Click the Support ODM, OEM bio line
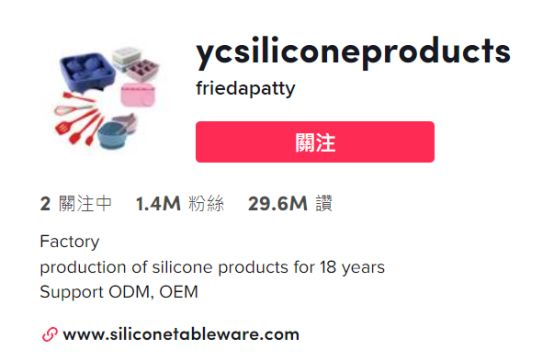 click(x=119, y=292)
